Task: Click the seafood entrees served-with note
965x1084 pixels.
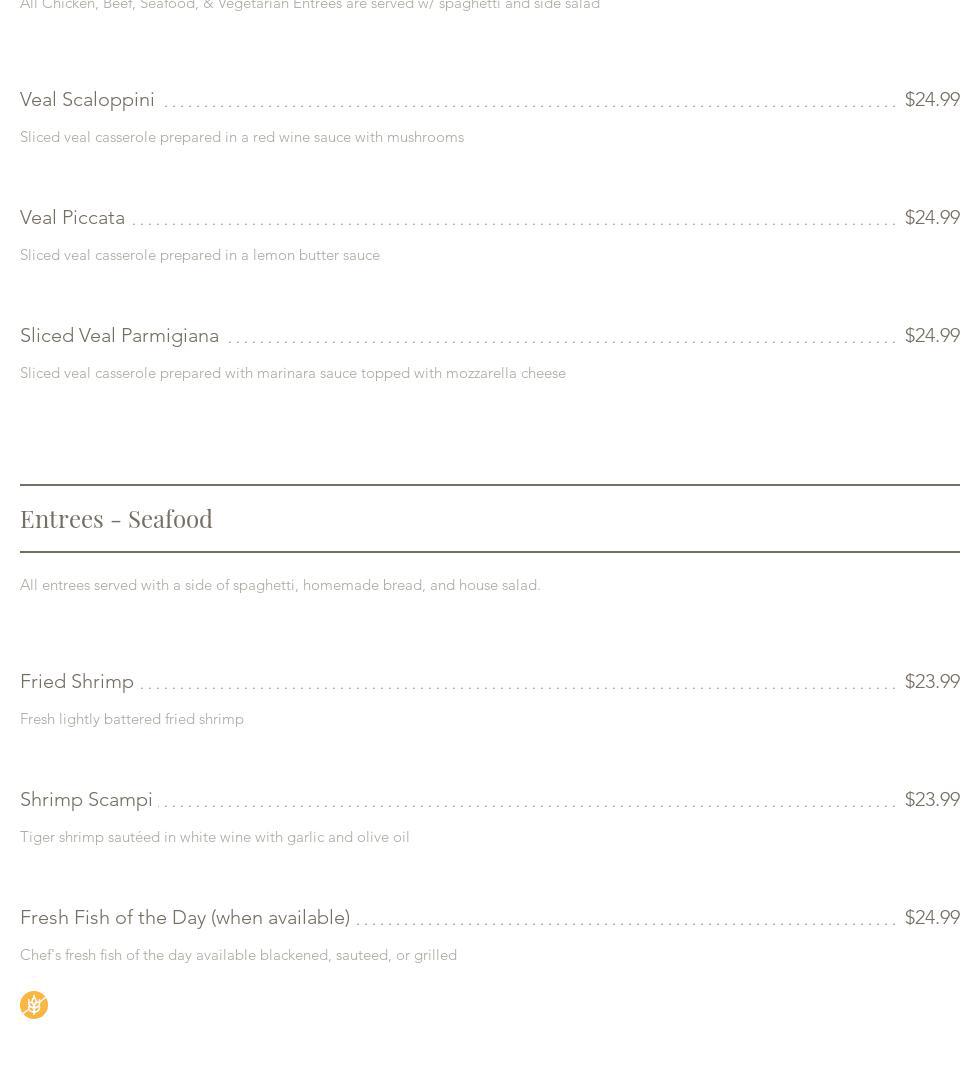Action: coord(280,586)
